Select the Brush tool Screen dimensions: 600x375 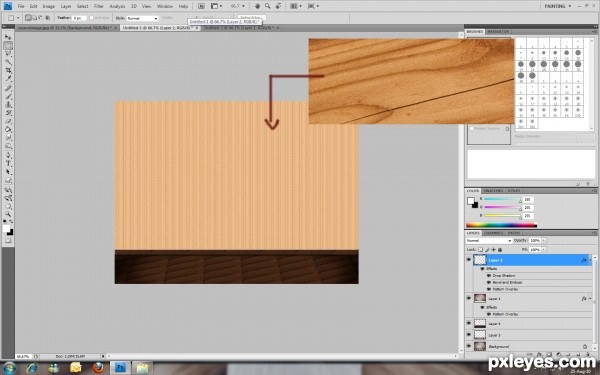coord(8,96)
